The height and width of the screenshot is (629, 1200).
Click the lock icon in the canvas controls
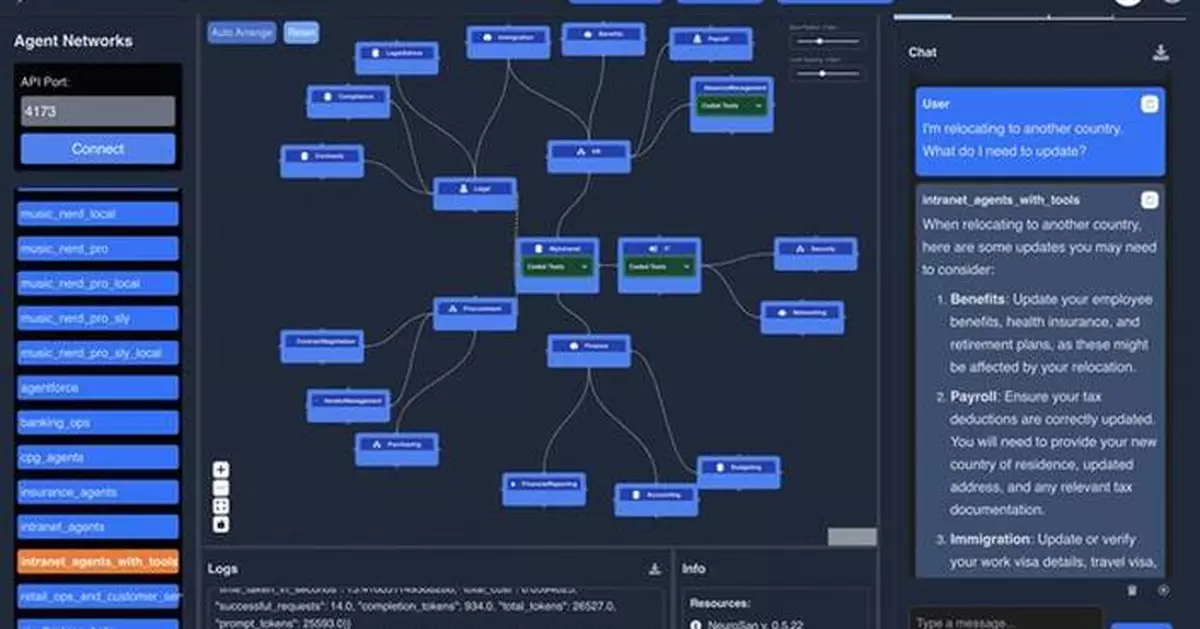pyautogui.click(x=222, y=524)
